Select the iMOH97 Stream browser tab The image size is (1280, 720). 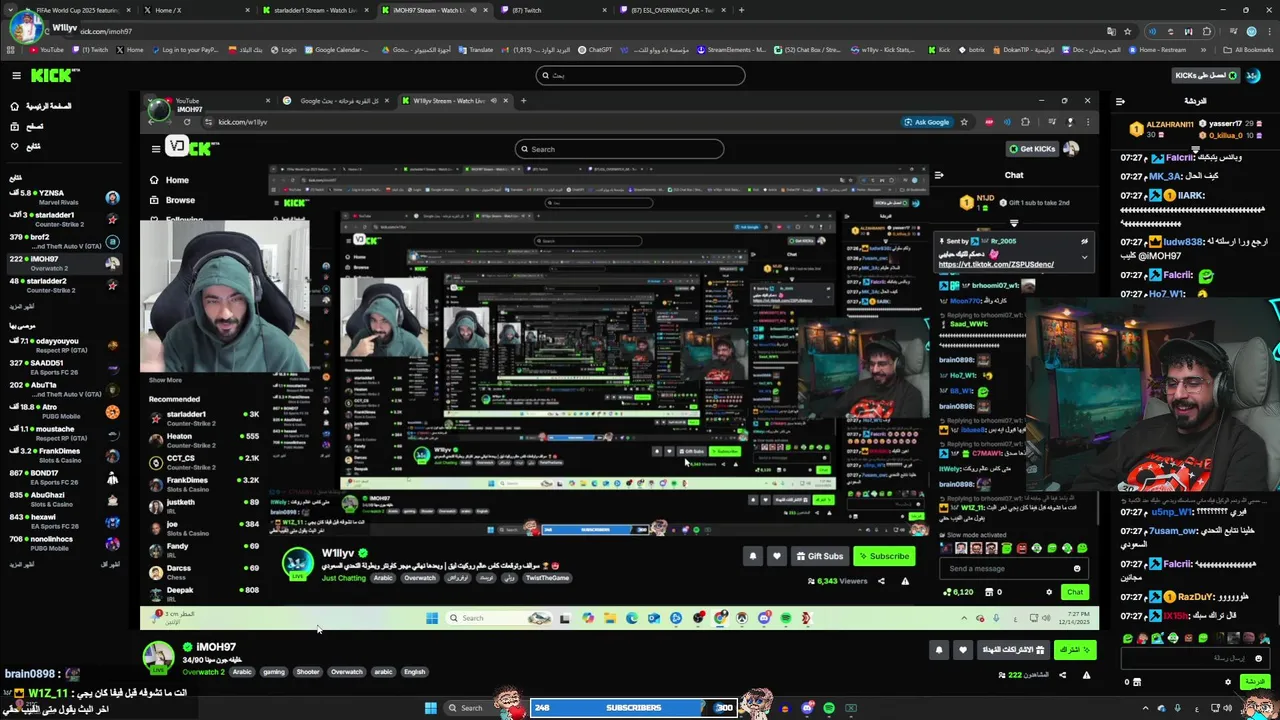tap(435, 10)
